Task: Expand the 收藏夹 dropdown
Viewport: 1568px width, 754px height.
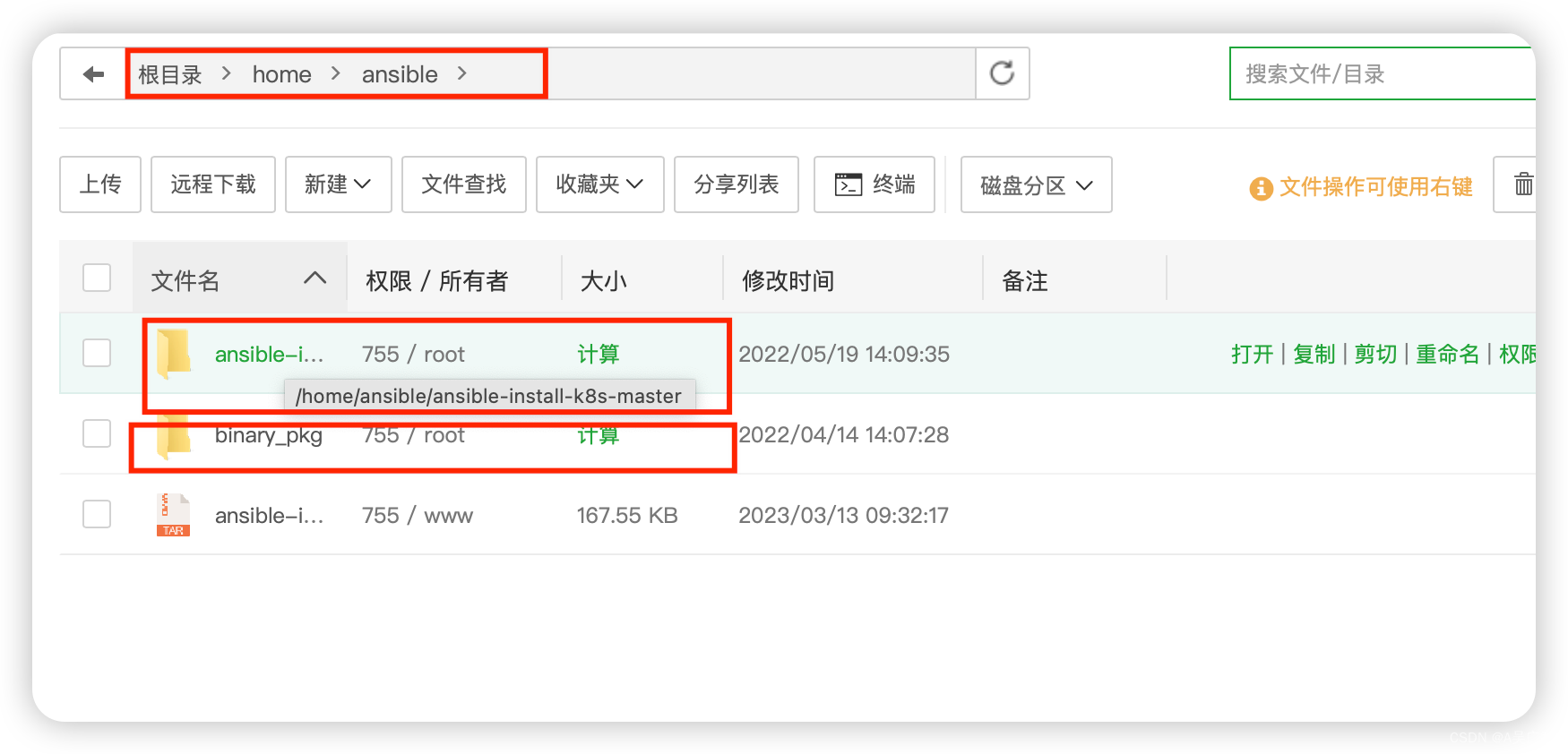Action: 600,184
